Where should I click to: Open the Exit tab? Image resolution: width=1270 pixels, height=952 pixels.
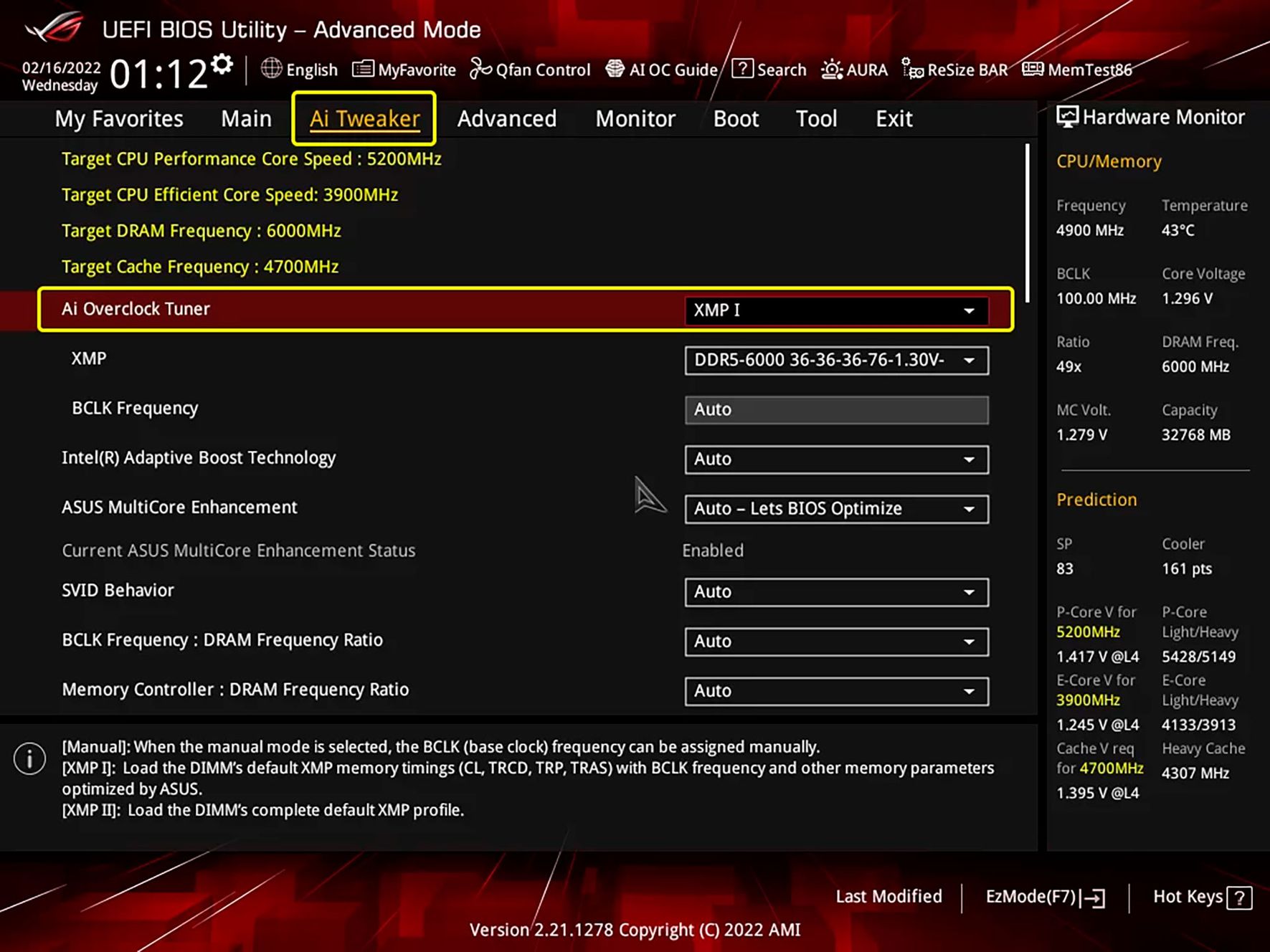pyautogui.click(x=894, y=118)
